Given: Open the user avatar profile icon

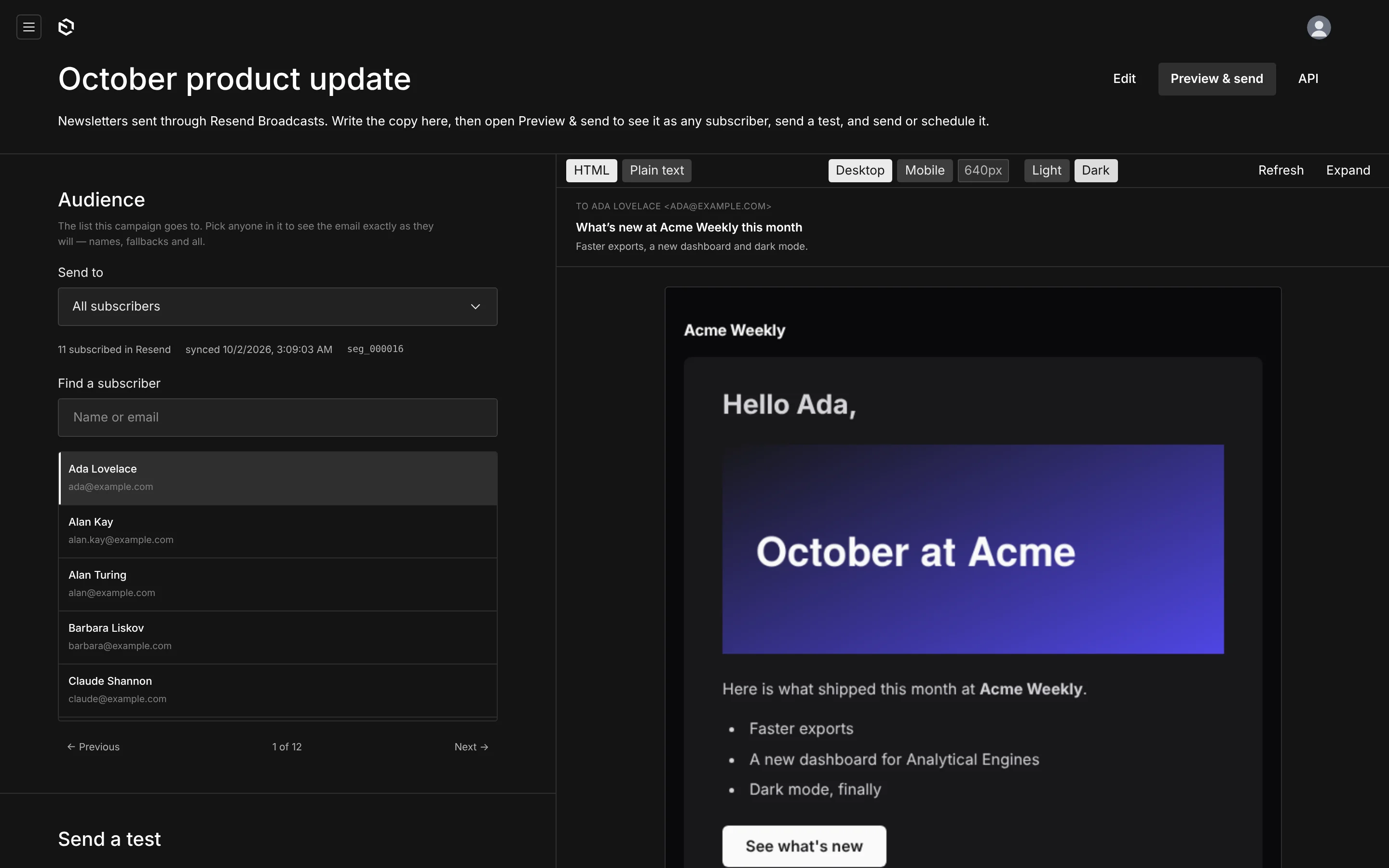Looking at the screenshot, I should [x=1319, y=27].
